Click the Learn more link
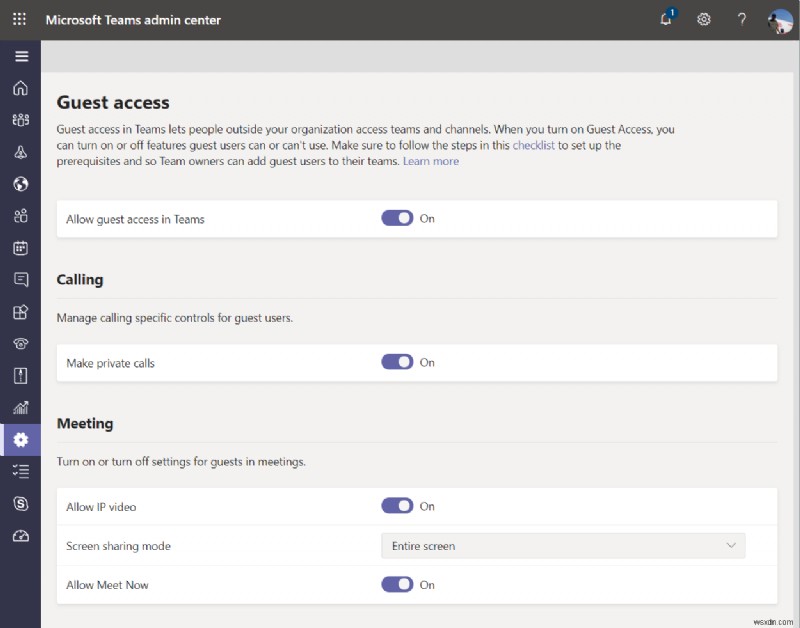This screenshot has width=800, height=628. click(430, 161)
